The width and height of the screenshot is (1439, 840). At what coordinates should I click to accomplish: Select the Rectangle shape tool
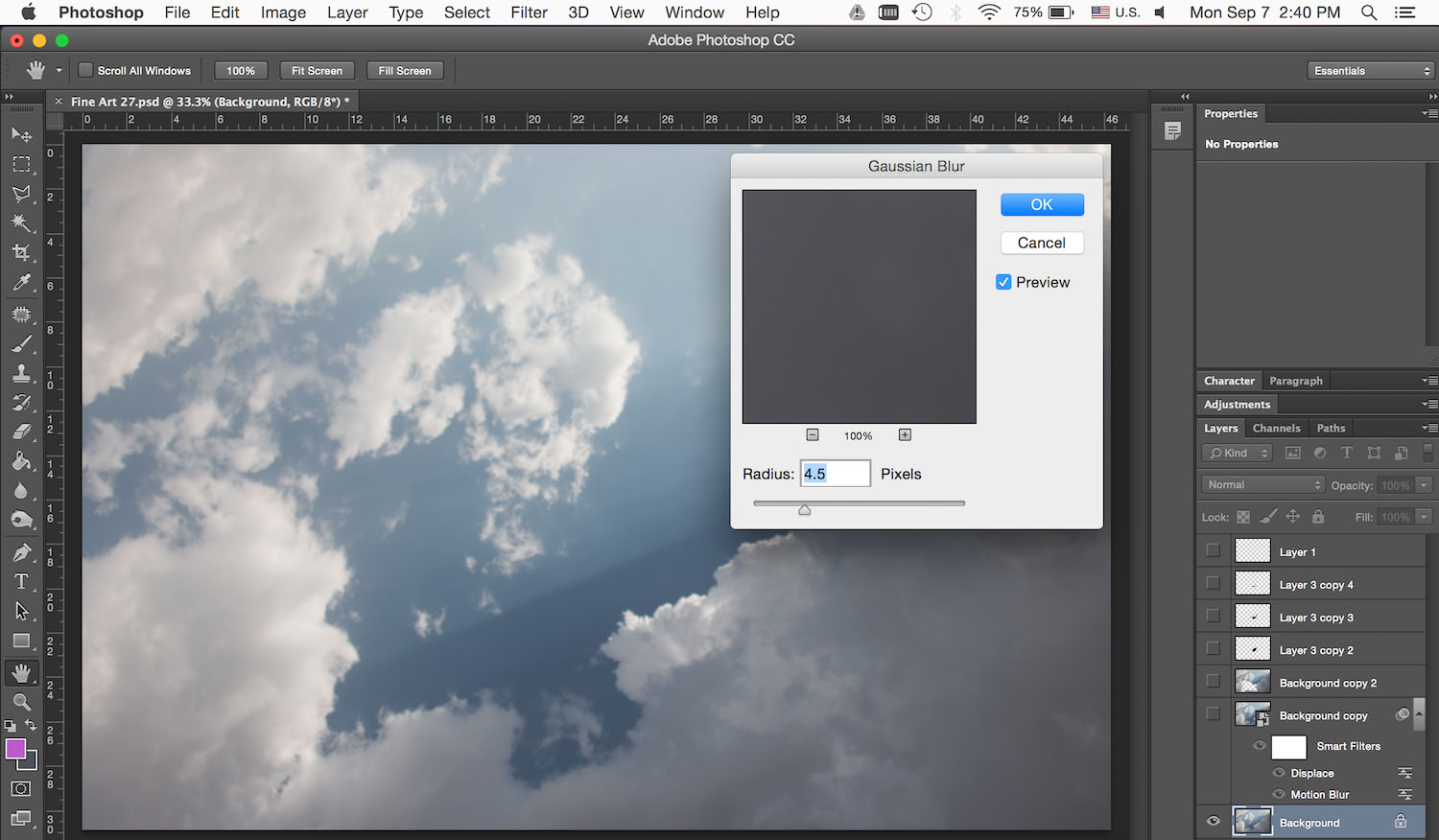pos(21,642)
